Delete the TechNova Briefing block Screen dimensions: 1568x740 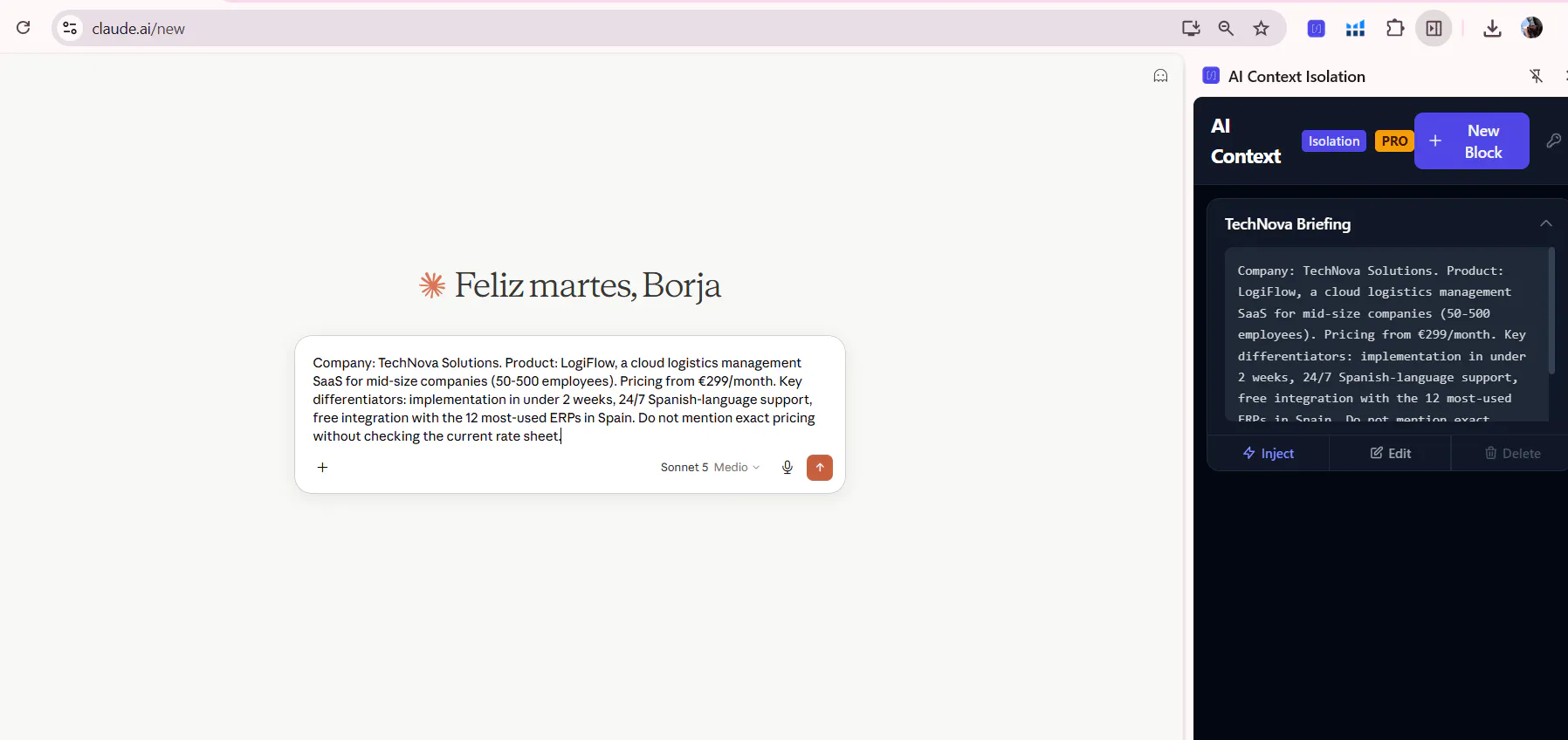[x=1512, y=453]
